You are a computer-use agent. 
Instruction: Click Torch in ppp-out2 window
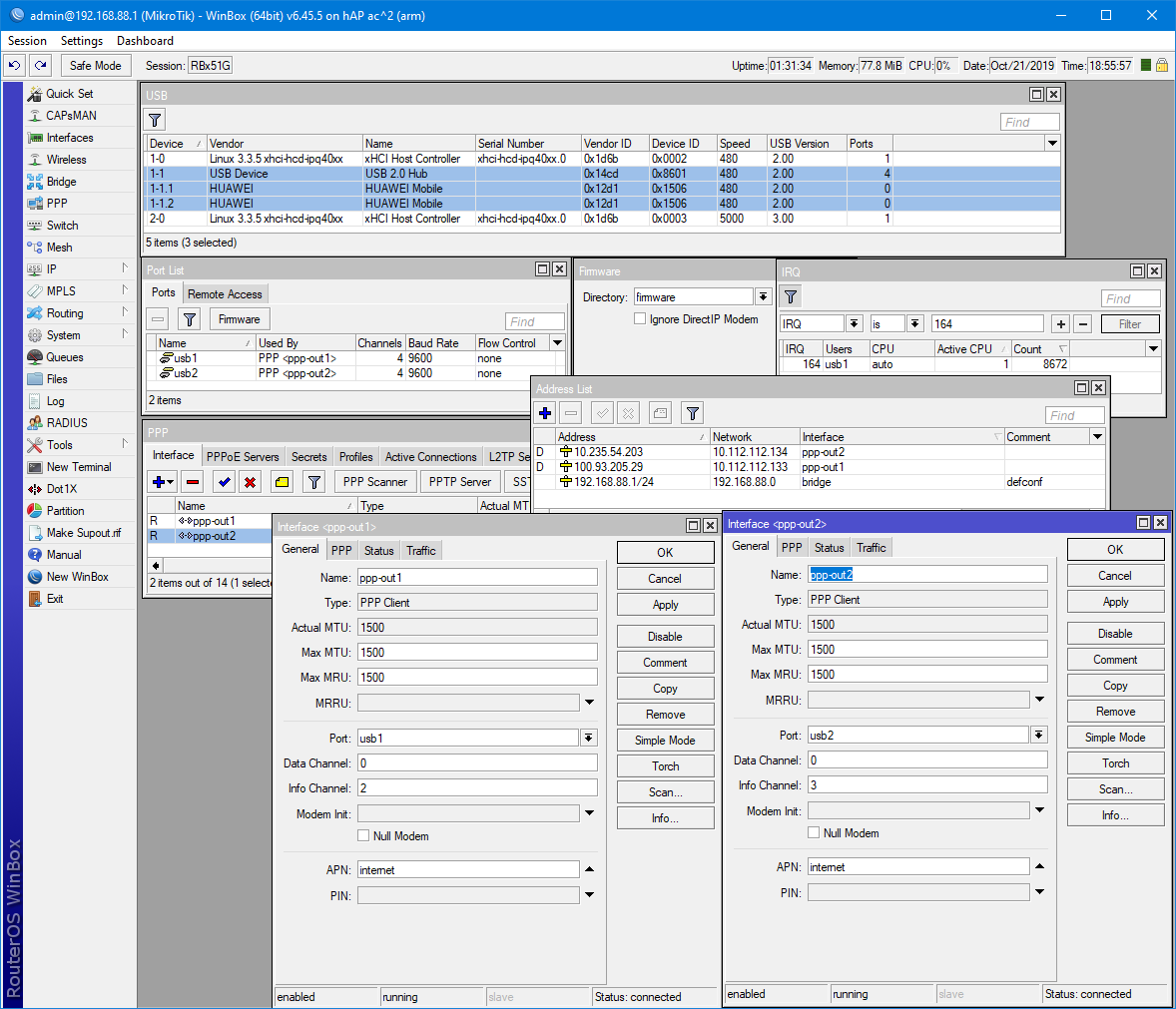pyautogui.click(x=1115, y=763)
